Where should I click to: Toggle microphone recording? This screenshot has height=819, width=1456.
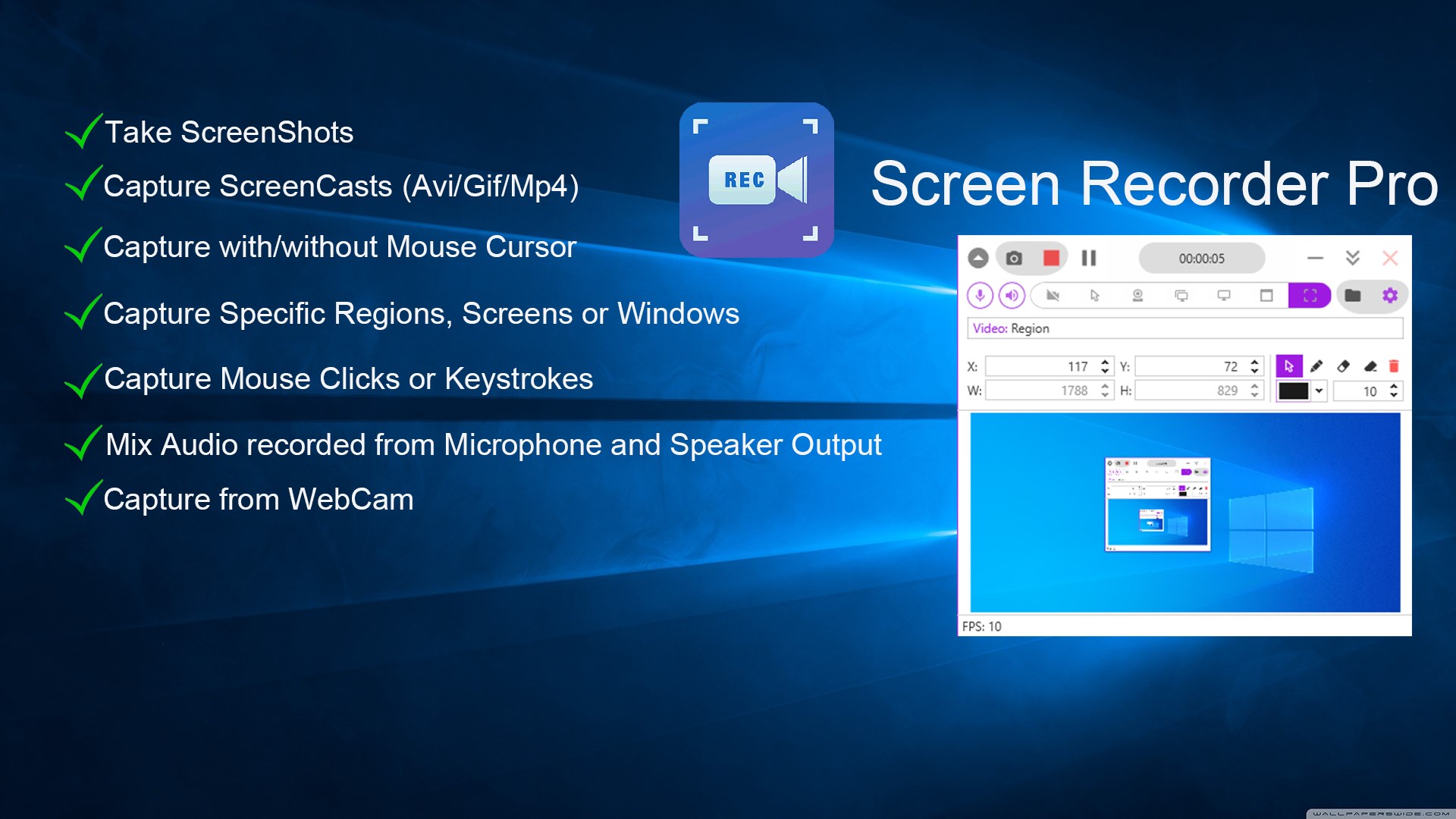(x=980, y=296)
